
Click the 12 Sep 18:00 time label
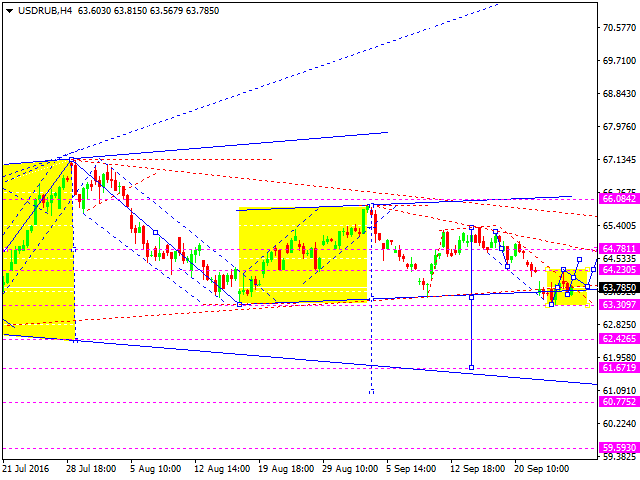[x=478, y=469]
